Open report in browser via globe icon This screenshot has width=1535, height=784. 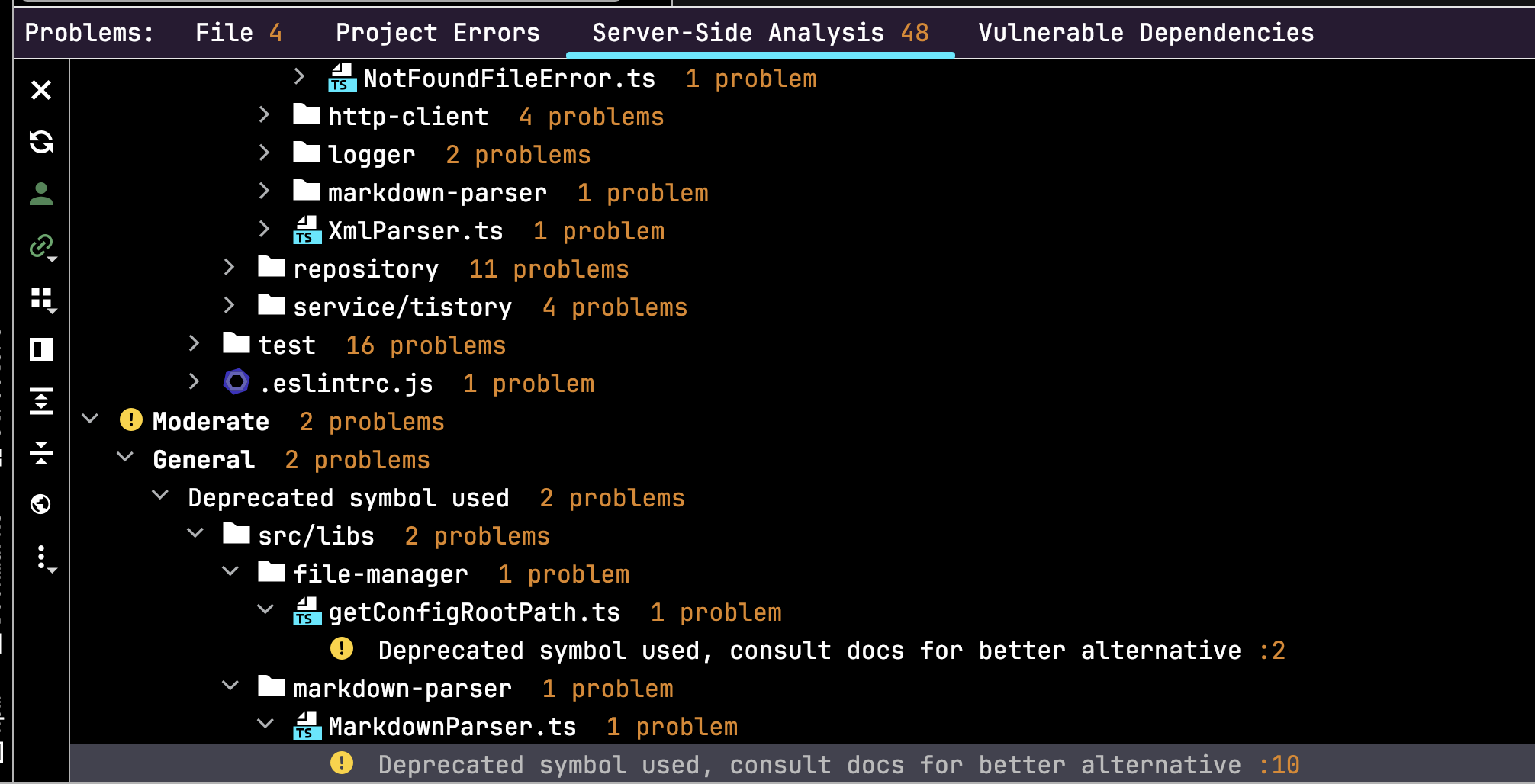pos(41,504)
